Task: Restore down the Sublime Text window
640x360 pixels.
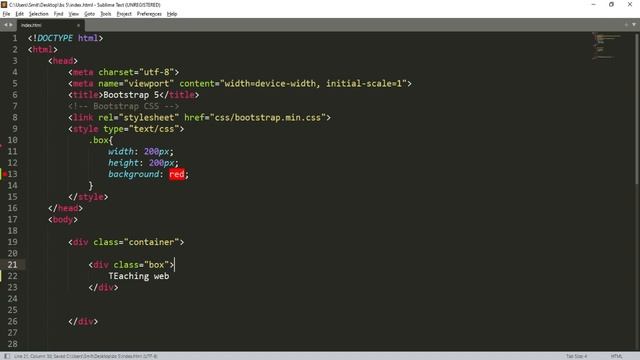Action: tap(611, 4)
